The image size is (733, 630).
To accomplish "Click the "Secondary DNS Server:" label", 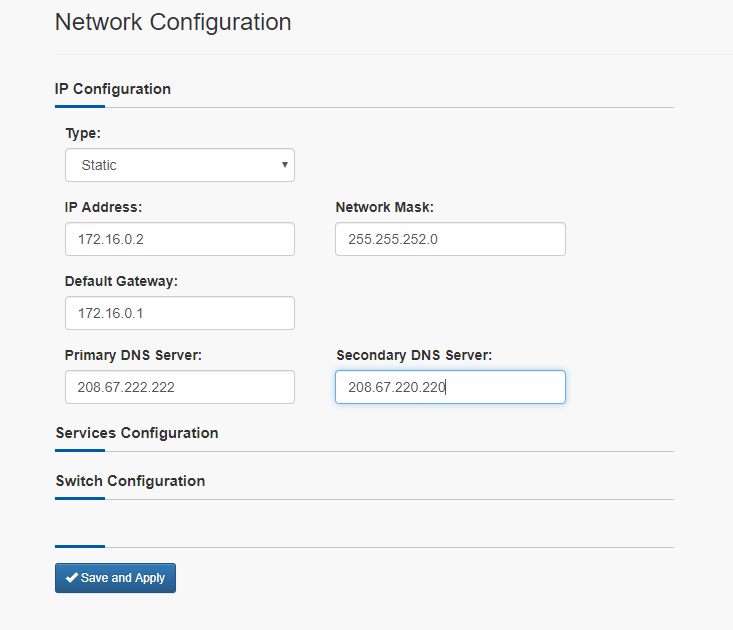I will (x=414, y=355).
